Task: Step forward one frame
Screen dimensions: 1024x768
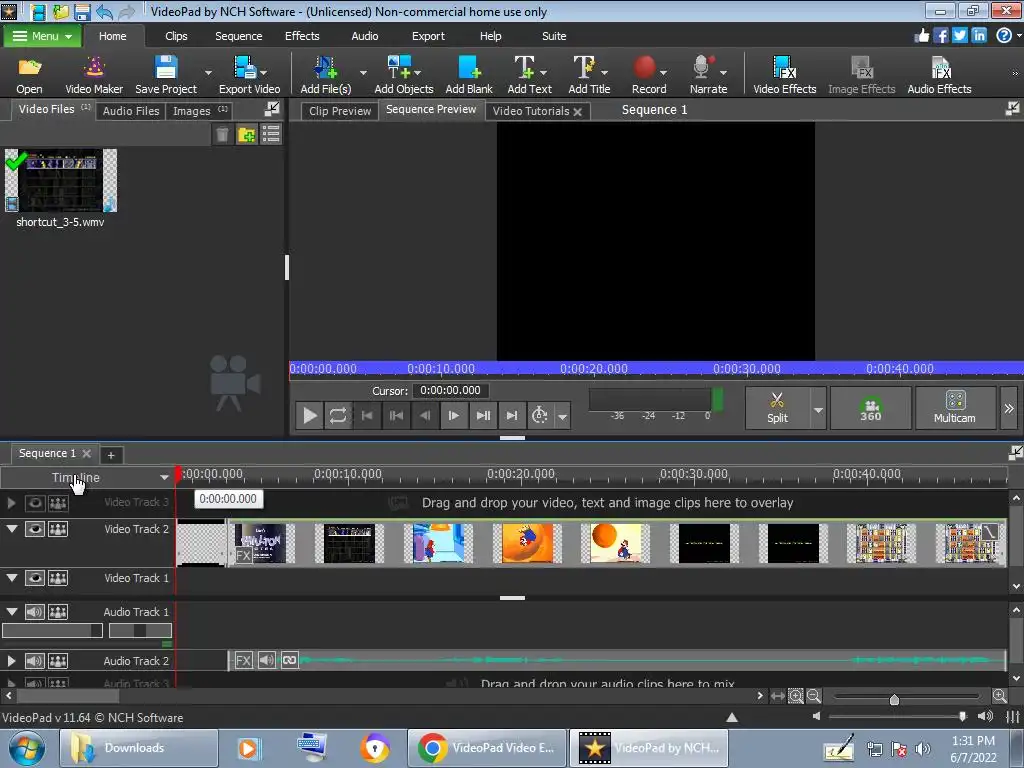Action: [x=453, y=415]
